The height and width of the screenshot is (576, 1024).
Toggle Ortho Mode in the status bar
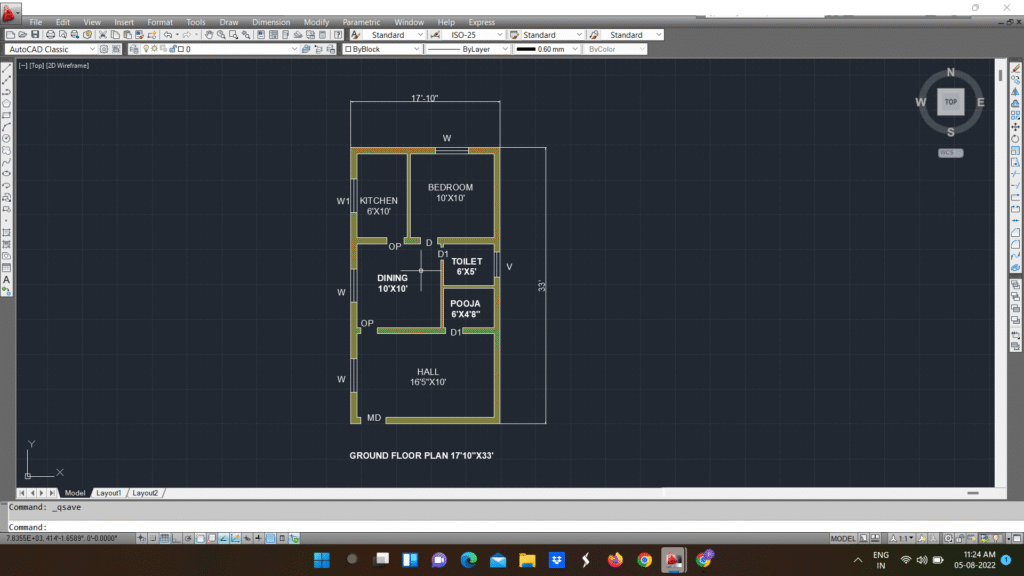[x=176, y=539]
